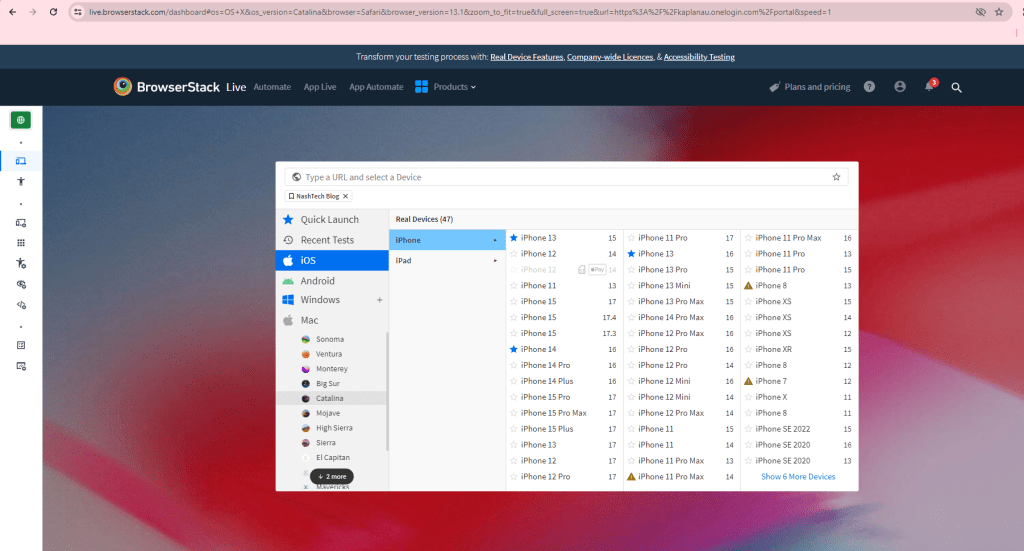Mark iPhone XR as favorite
The height and width of the screenshot is (551, 1024).
click(x=748, y=349)
